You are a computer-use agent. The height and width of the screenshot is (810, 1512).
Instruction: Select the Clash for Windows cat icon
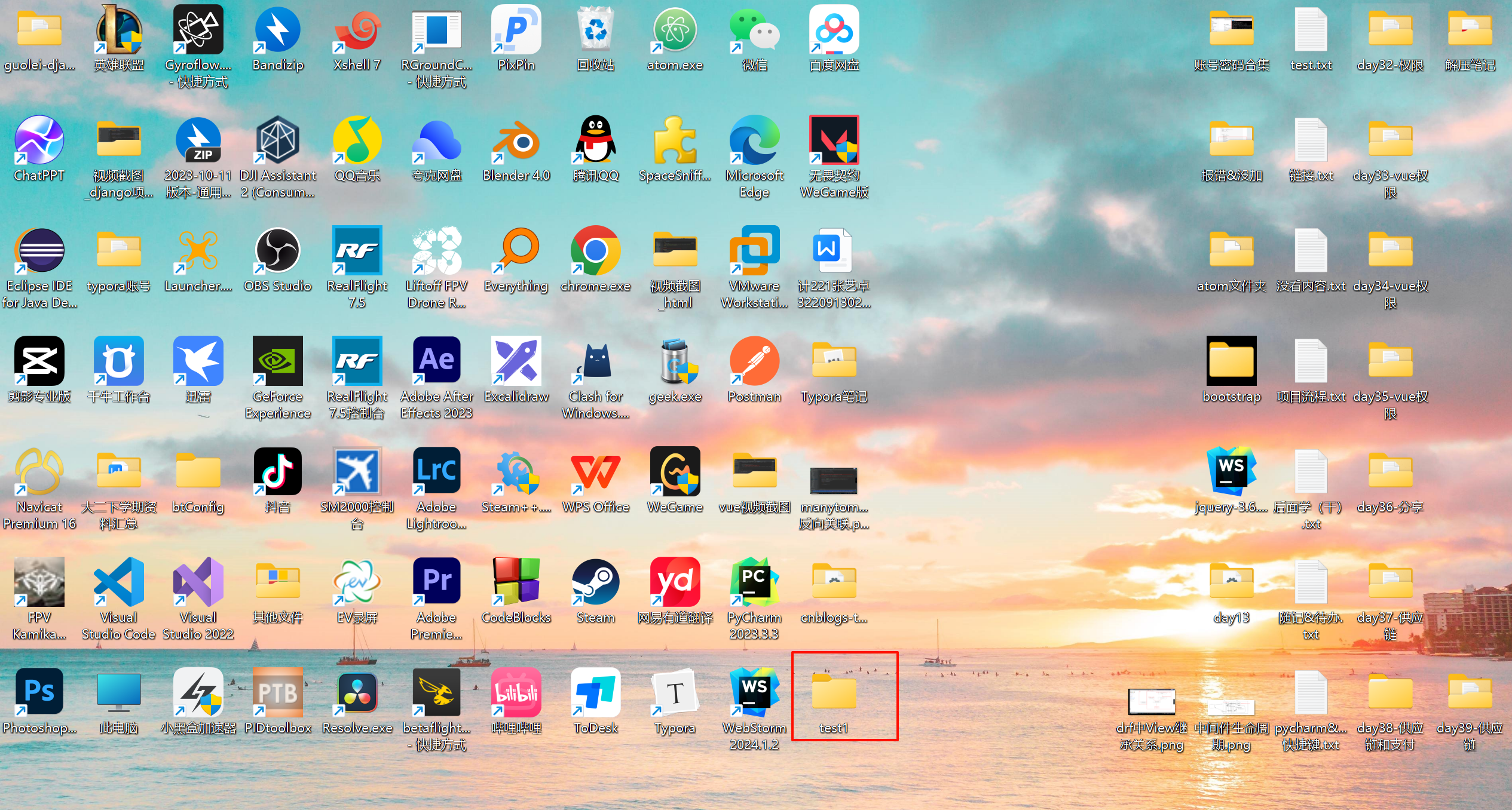596,361
